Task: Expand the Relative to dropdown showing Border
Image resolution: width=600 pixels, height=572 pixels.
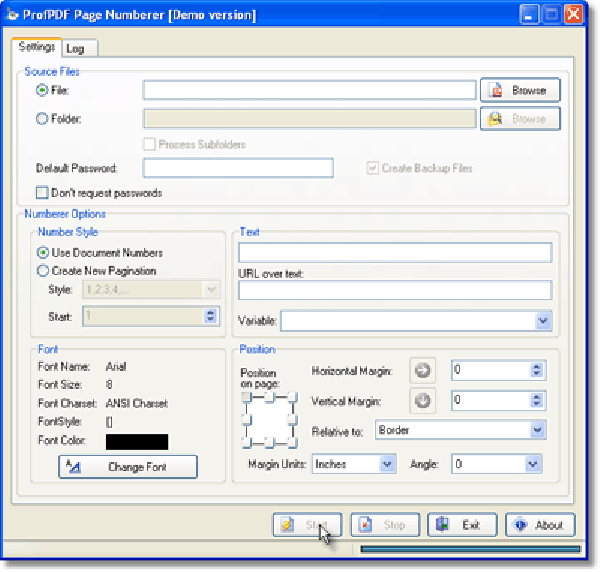Action: tap(537, 430)
